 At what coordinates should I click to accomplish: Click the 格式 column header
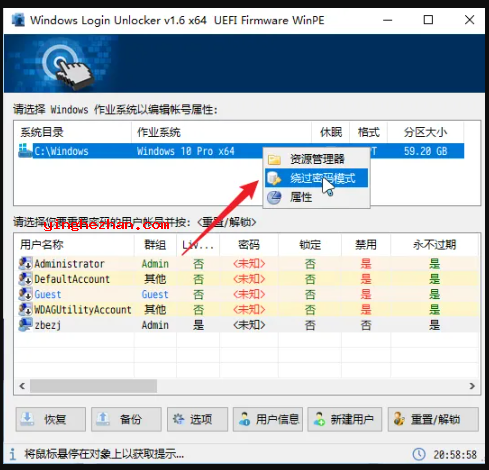click(x=368, y=132)
